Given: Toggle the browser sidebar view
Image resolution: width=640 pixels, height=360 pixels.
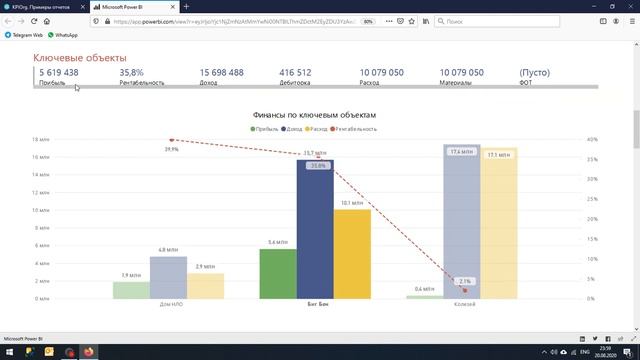Looking at the screenshot, I should (603, 21).
